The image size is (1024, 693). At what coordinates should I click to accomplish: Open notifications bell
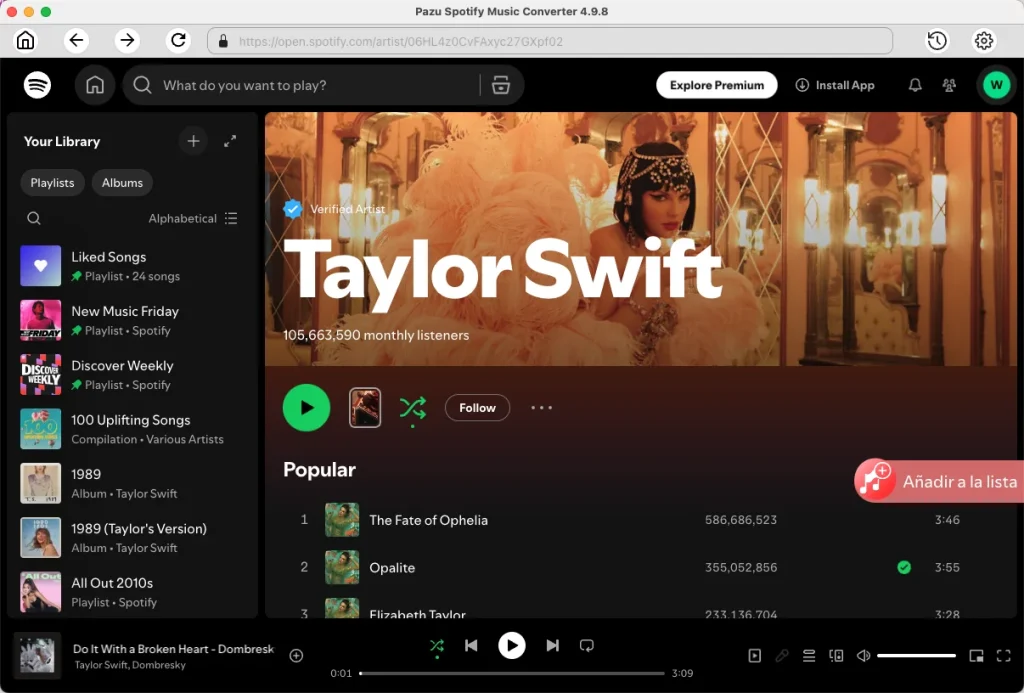[914, 85]
